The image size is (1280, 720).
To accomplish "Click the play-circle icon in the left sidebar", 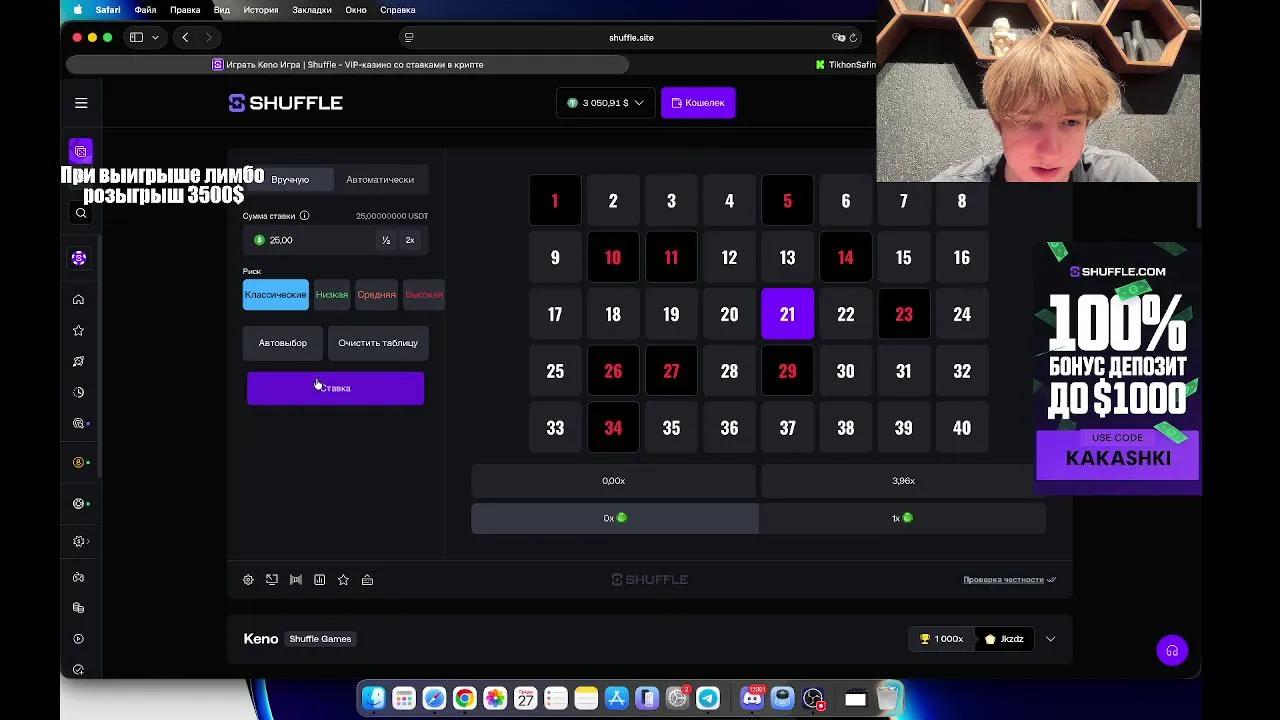I will pyautogui.click(x=78, y=639).
